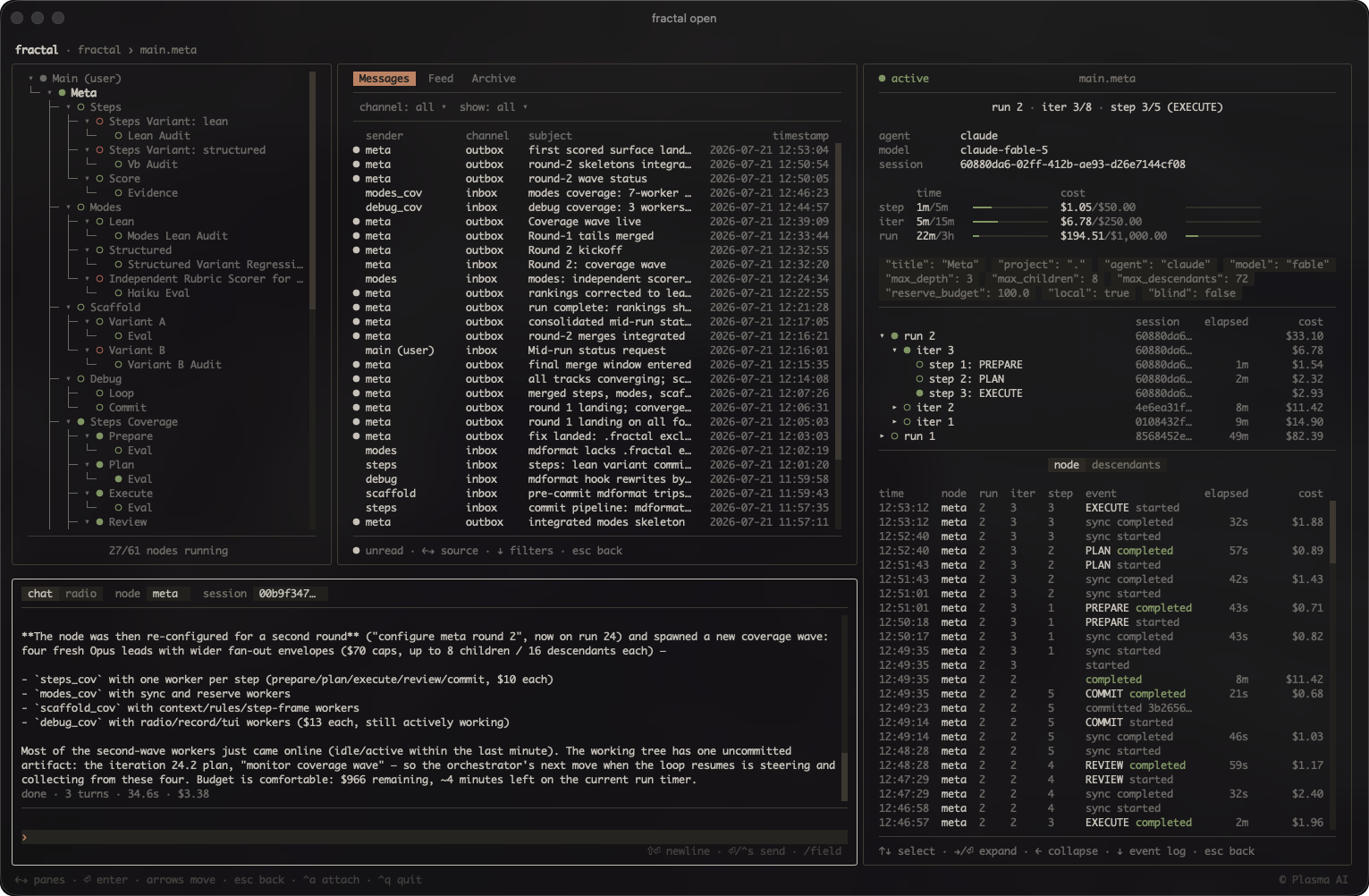
Task: Open the Archive tab
Action: [494, 79]
